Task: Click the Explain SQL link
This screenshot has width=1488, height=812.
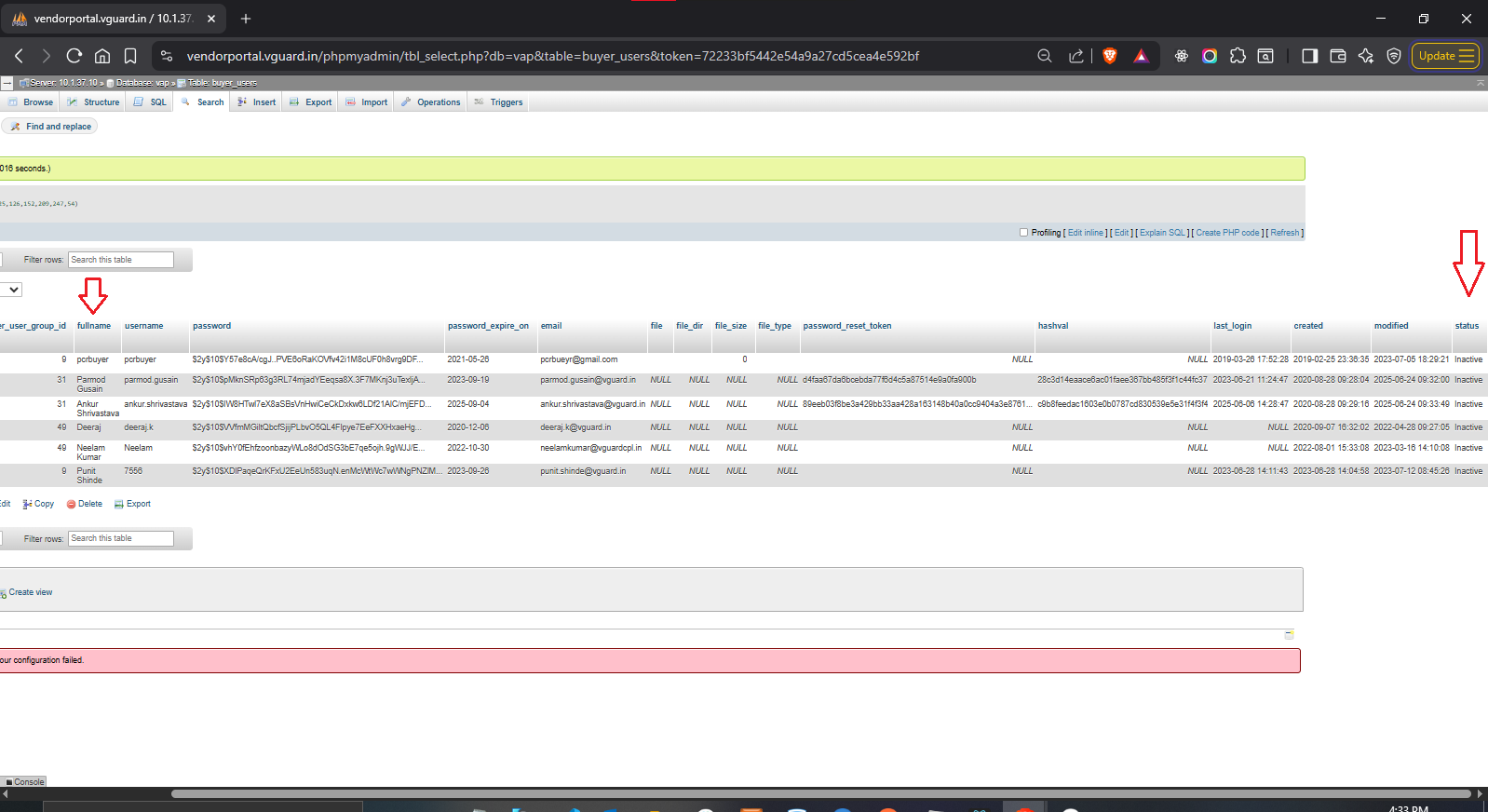Action: [x=1162, y=233]
